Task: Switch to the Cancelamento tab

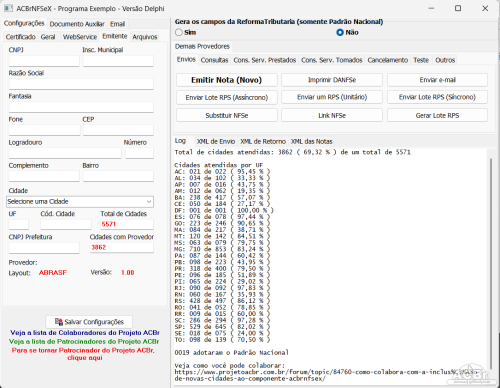Action: click(388, 60)
